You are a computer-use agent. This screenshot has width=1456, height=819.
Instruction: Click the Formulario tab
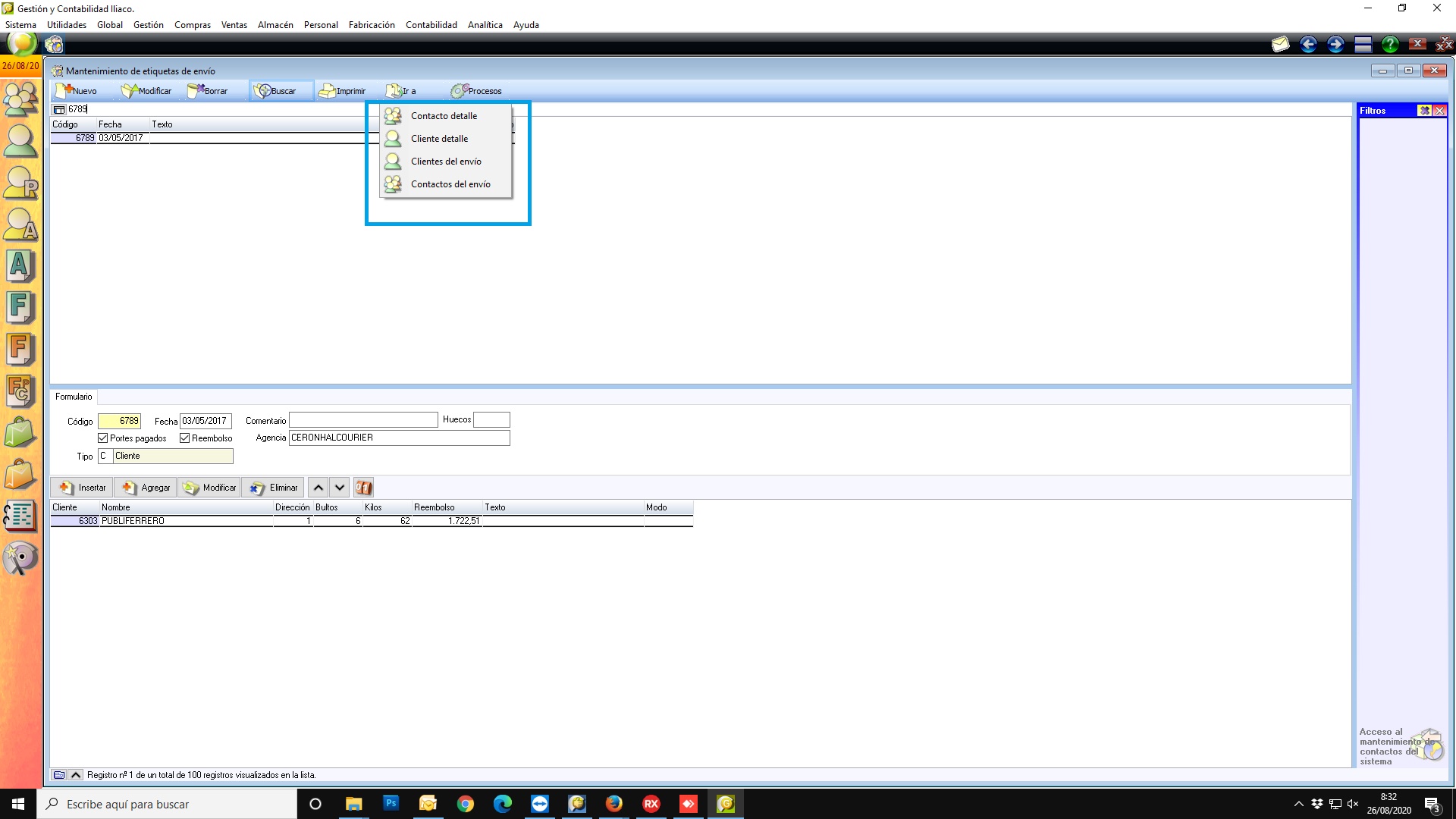74,397
